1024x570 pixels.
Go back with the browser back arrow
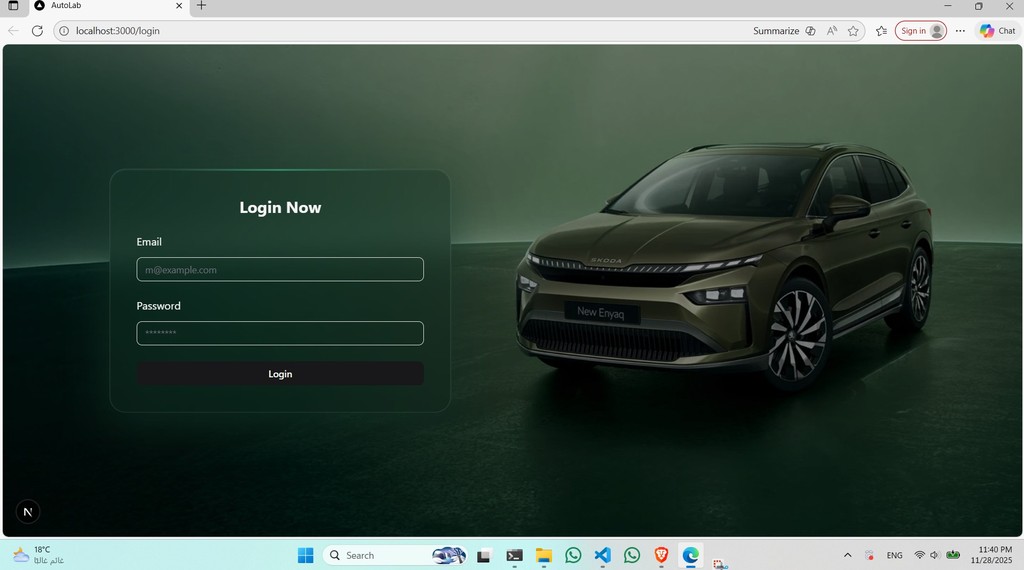pyautogui.click(x=13, y=31)
